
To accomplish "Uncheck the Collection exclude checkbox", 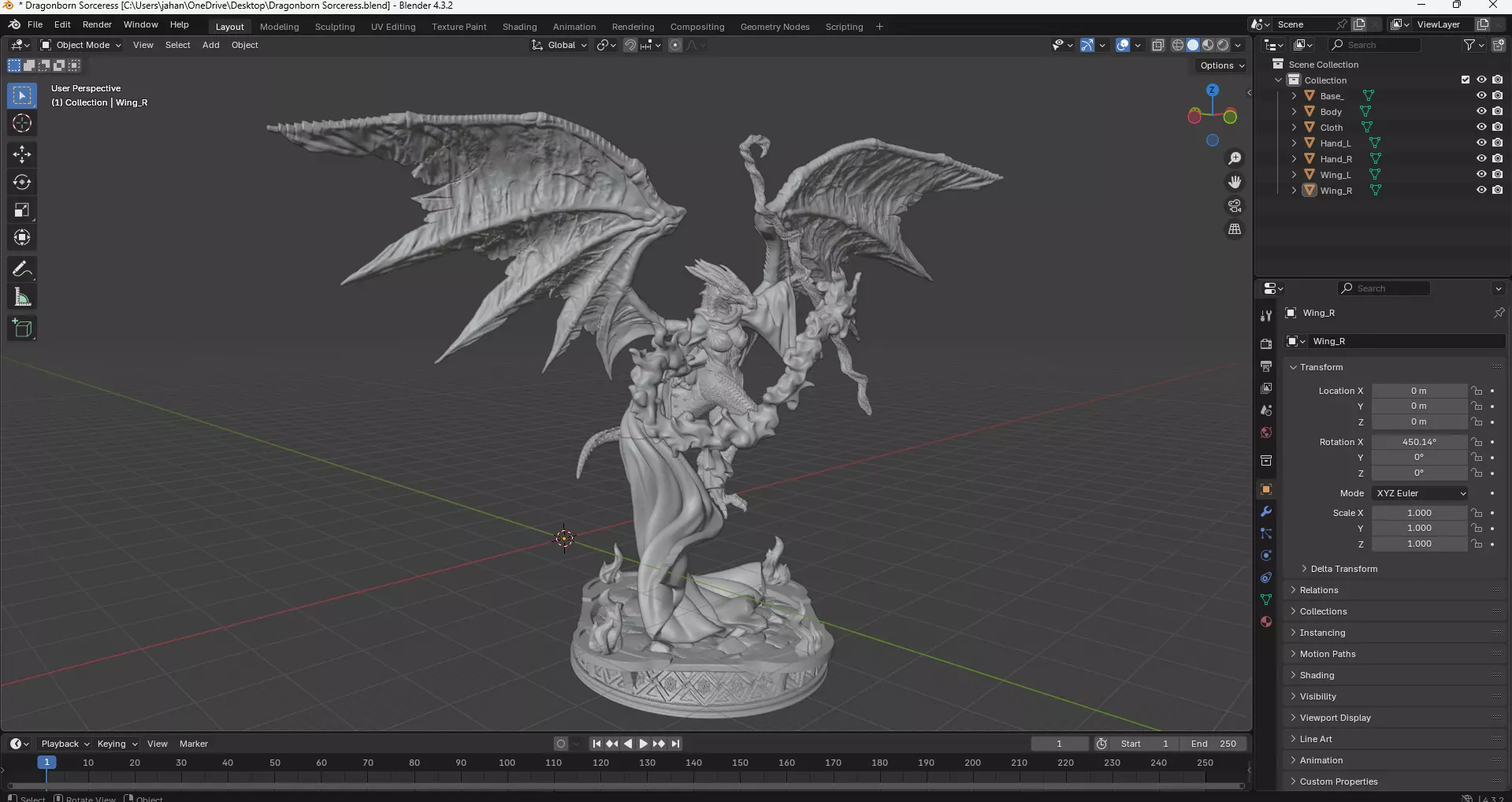I will pos(1466,80).
